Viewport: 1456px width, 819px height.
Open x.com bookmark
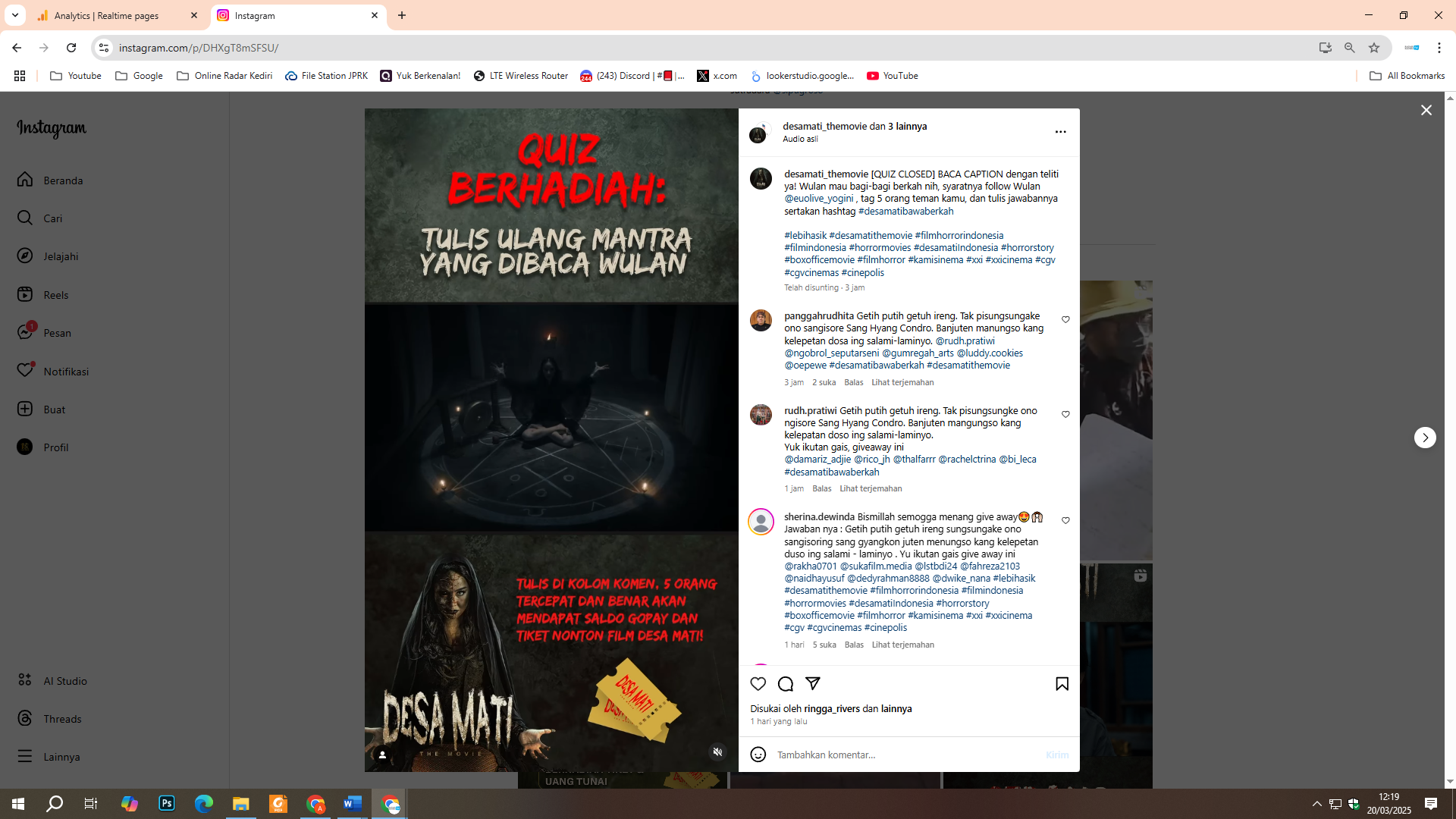pyautogui.click(x=717, y=76)
